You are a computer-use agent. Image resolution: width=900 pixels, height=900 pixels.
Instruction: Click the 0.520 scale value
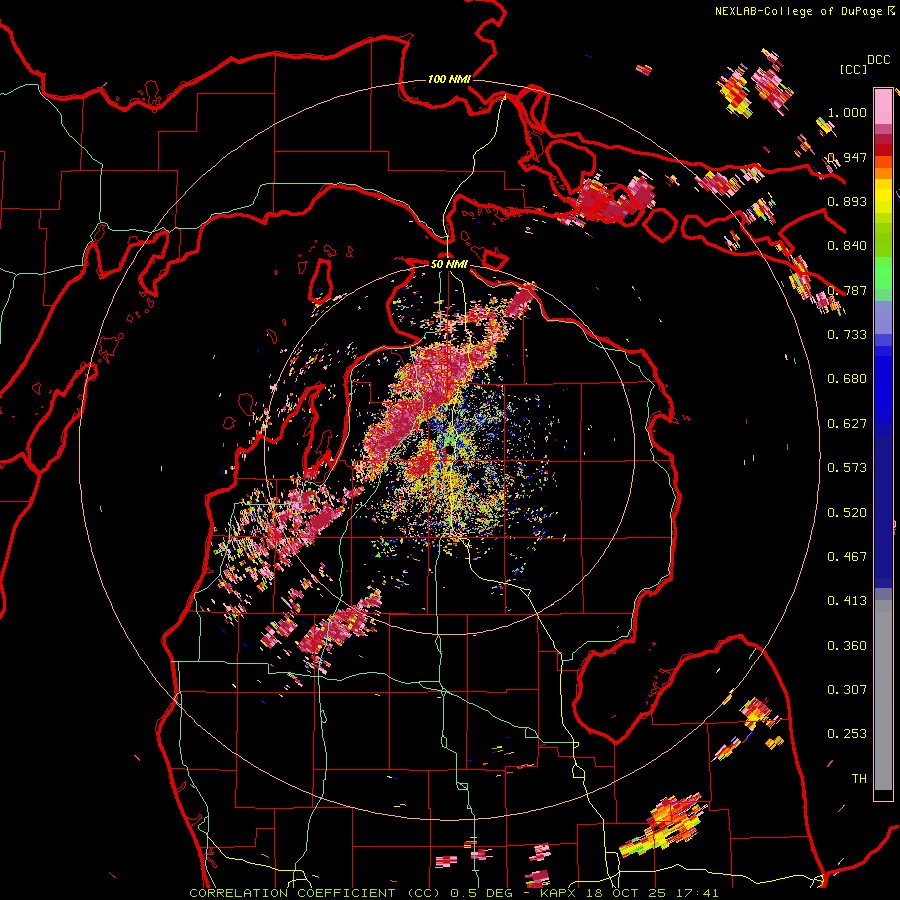[847, 513]
